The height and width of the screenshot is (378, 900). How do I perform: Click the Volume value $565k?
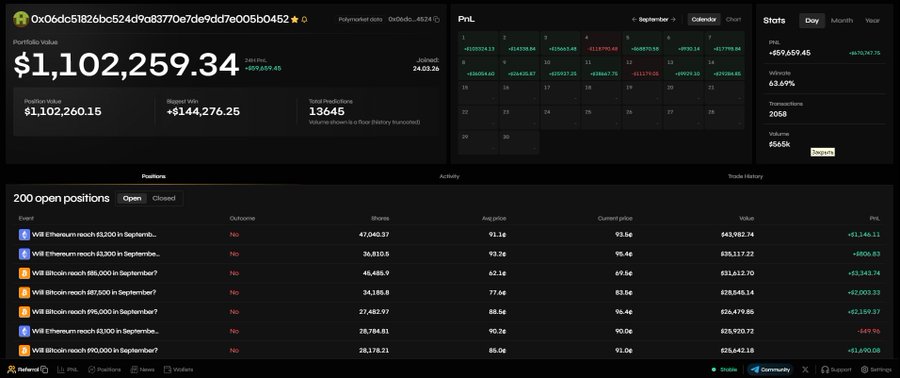(779, 145)
